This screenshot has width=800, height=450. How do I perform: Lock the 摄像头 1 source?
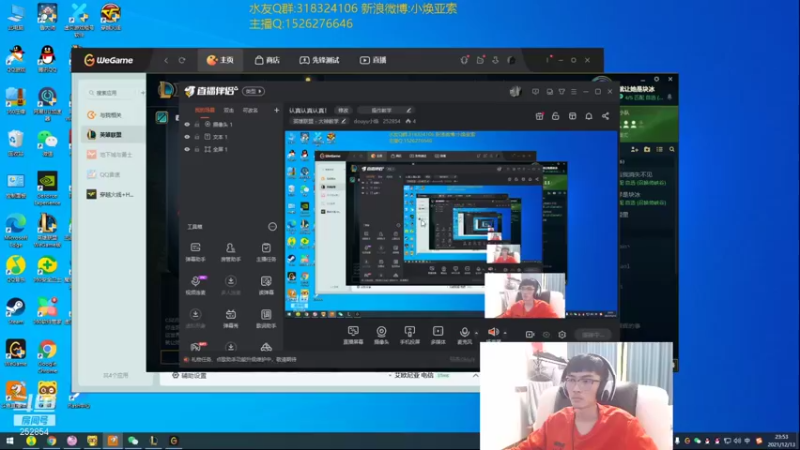197,124
